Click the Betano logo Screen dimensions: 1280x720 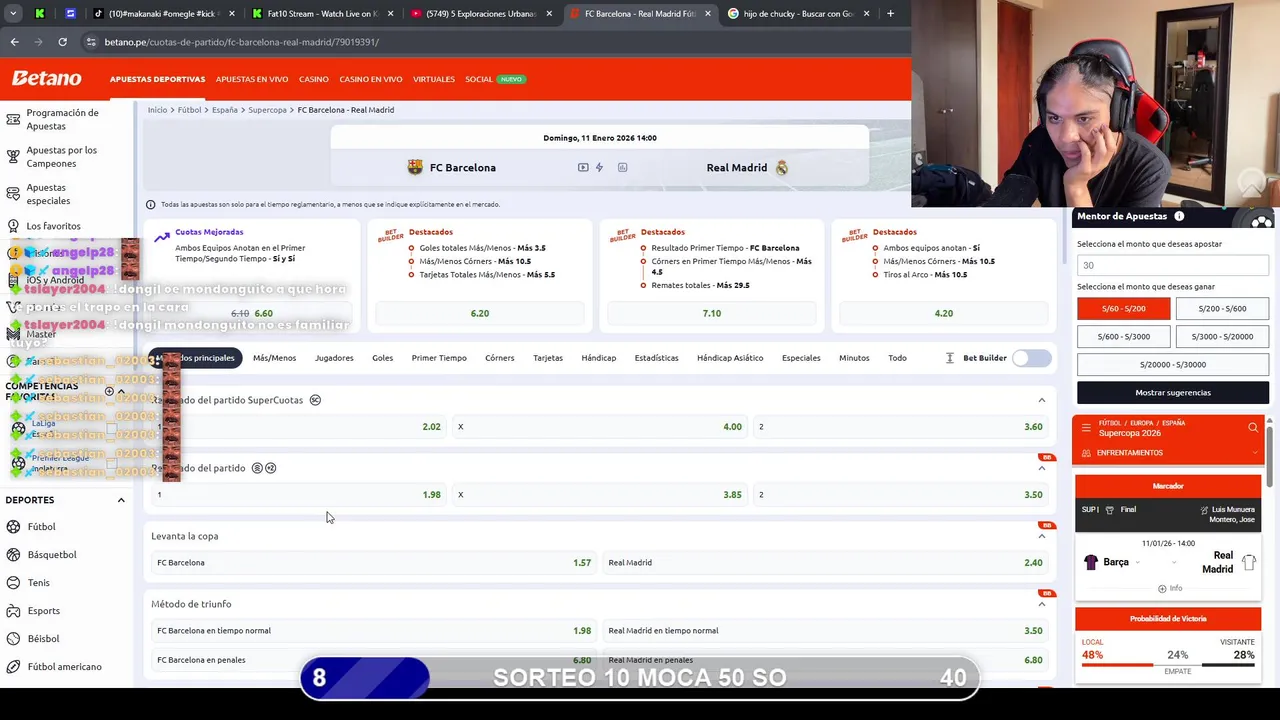coord(46,78)
